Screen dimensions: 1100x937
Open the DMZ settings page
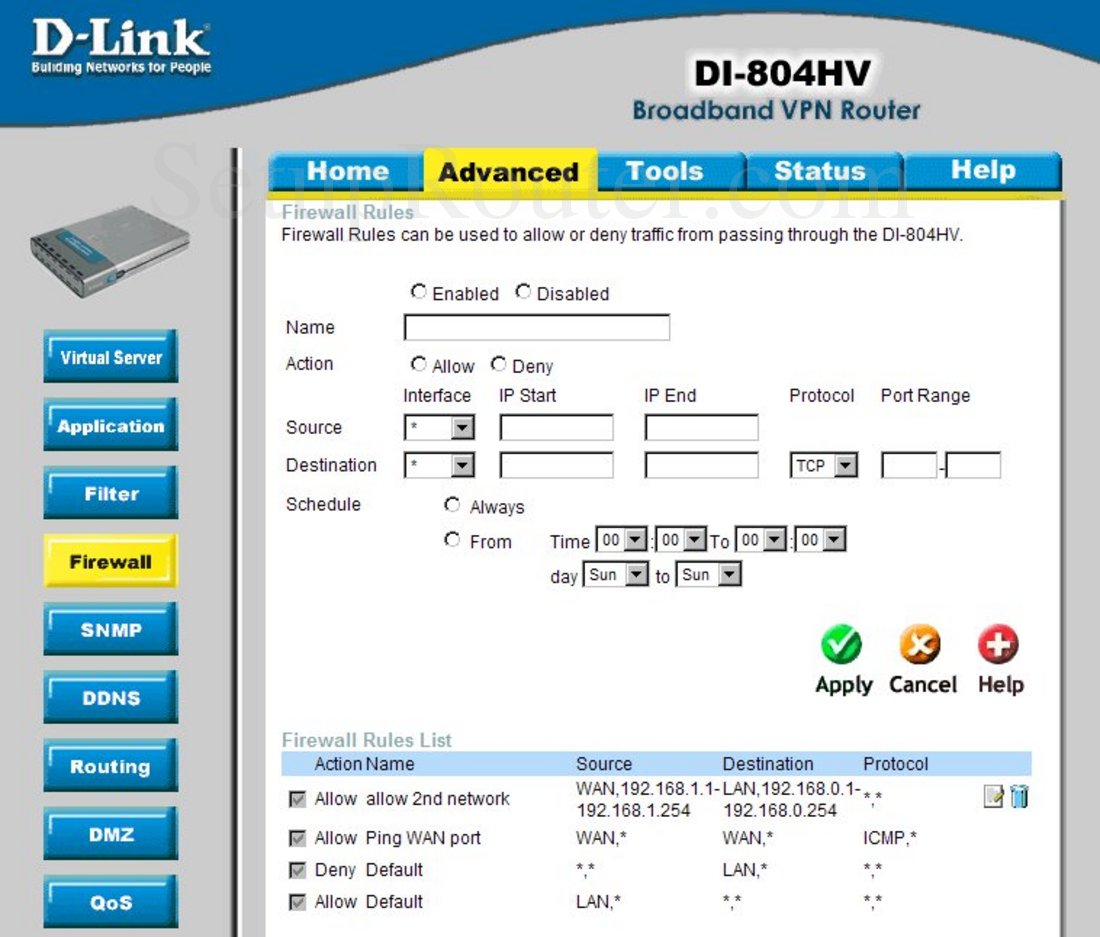(110, 833)
